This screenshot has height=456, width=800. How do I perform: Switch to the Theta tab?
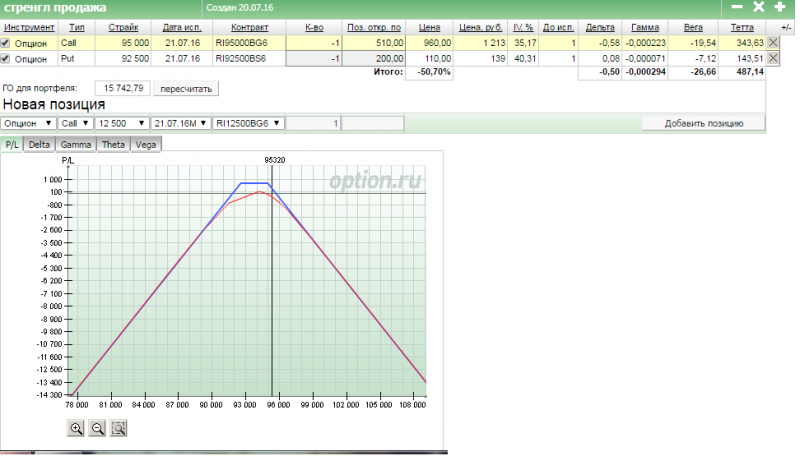point(113,145)
